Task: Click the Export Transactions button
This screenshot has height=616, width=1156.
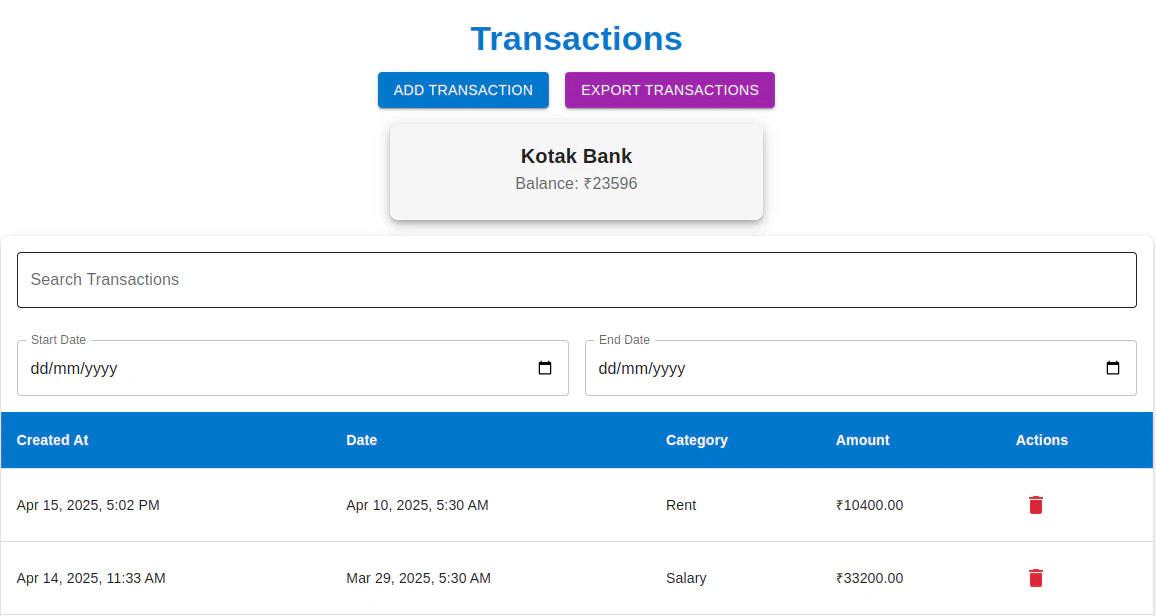Action: 669,90
